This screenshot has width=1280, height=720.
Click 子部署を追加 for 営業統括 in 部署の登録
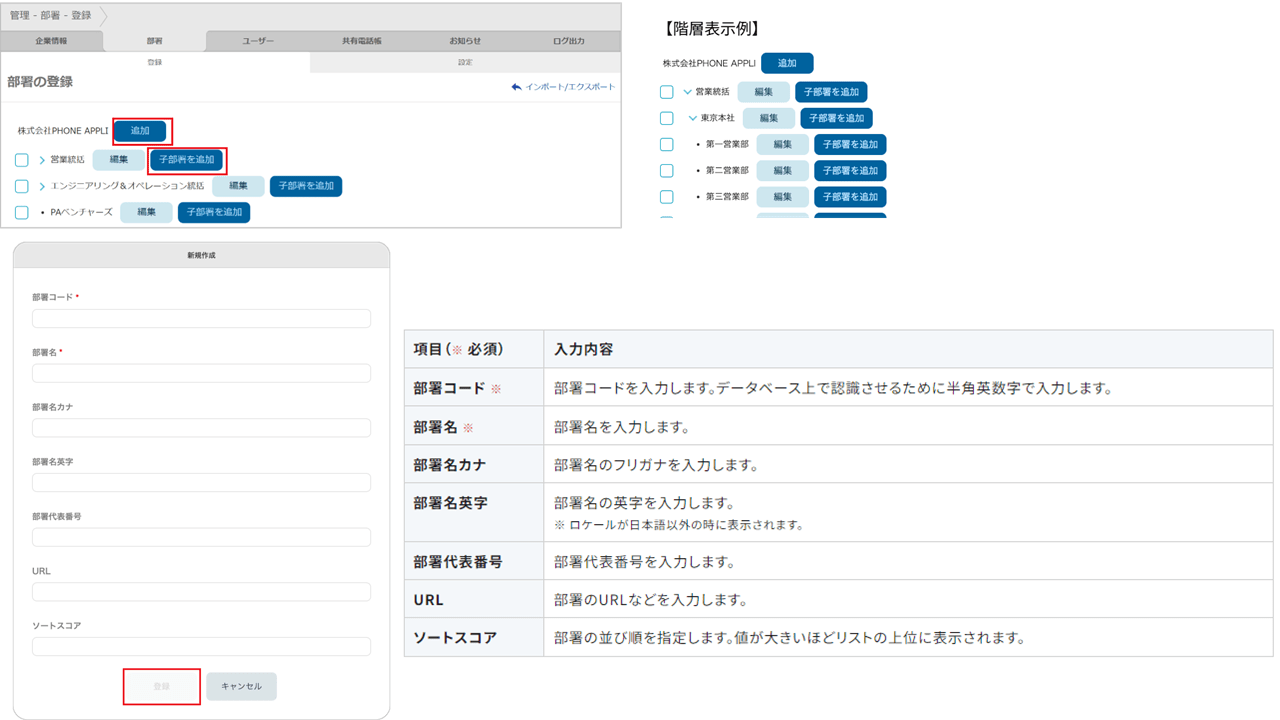click(187, 160)
